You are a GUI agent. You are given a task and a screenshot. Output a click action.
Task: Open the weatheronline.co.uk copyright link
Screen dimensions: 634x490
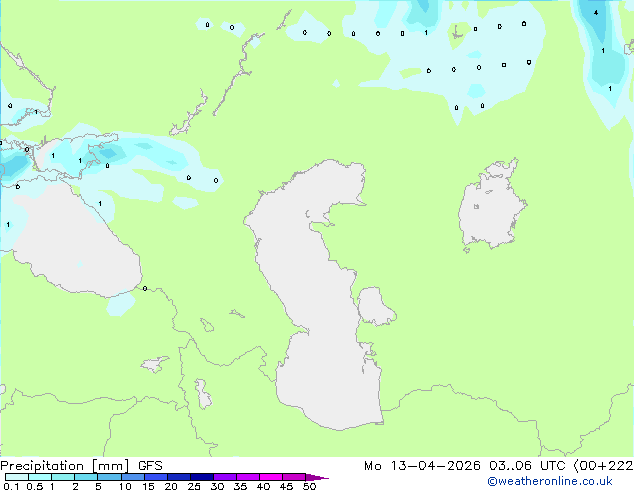click(549, 481)
